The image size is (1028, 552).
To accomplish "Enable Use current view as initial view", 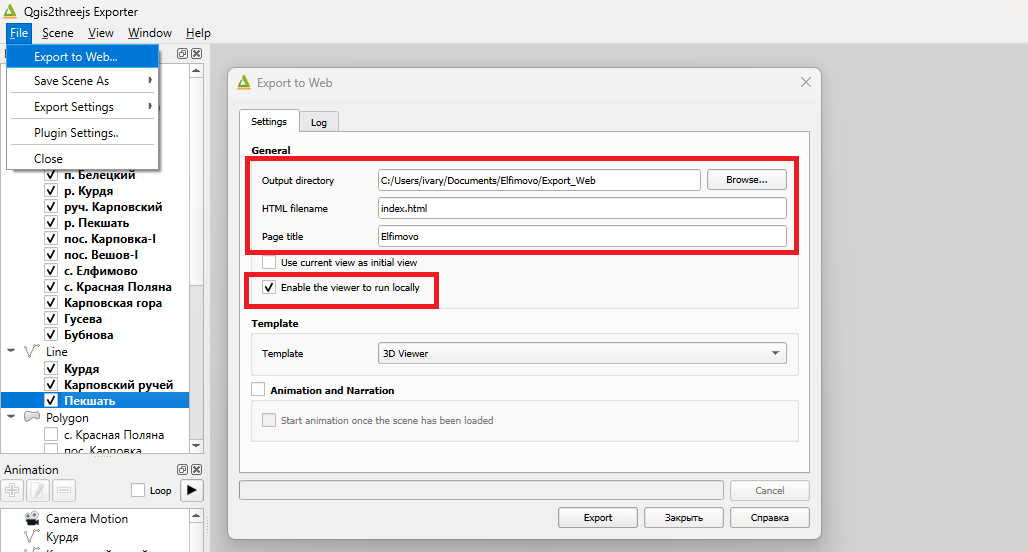I will click(269, 262).
